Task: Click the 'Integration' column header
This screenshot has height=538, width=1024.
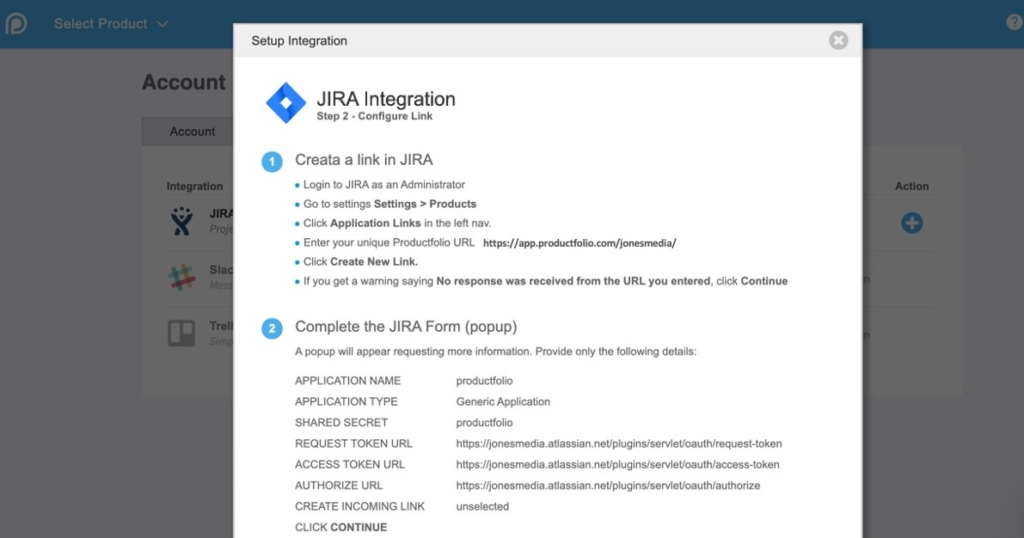Action: click(x=195, y=186)
